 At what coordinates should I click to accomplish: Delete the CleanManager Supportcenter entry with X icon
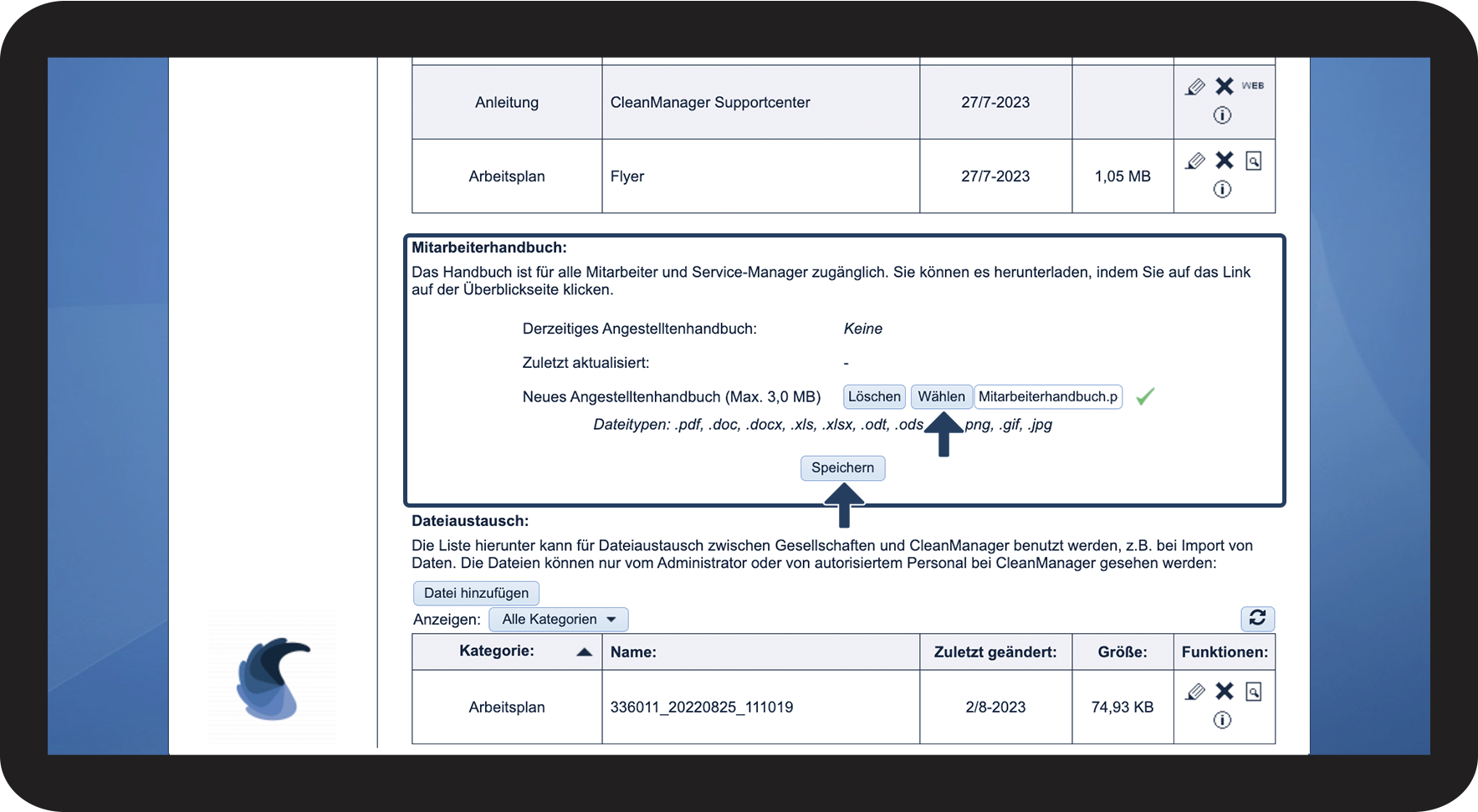(x=1225, y=86)
